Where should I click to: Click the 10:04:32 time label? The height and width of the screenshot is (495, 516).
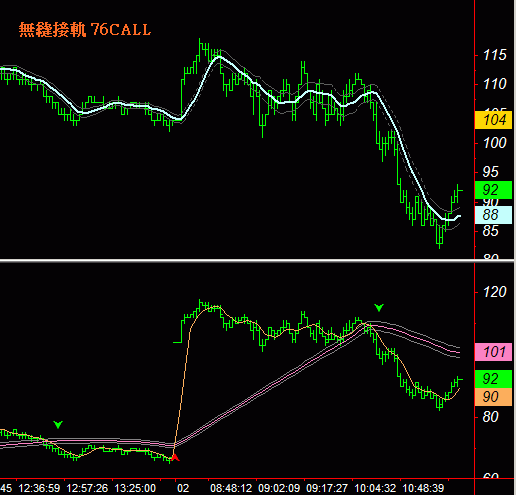pyautogui.click(x=375, y=488)
